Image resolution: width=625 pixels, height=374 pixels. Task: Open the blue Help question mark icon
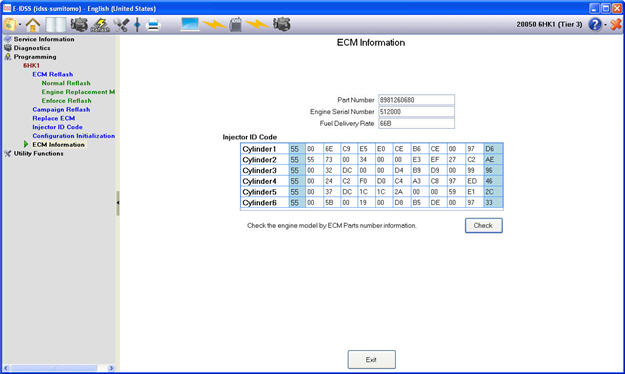pos(595,24)
